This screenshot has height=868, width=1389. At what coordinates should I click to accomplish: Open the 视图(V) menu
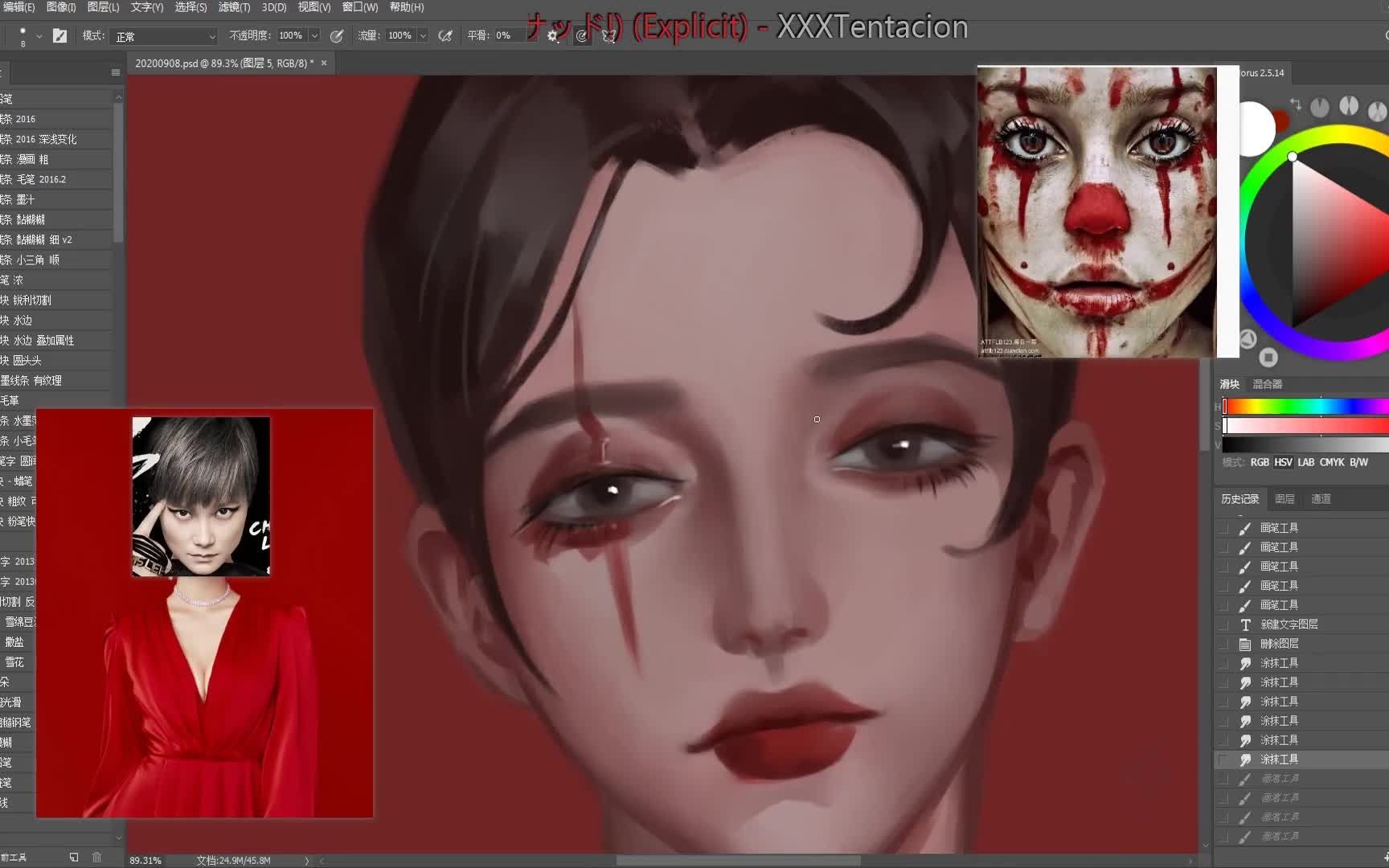tap(314, 7)
